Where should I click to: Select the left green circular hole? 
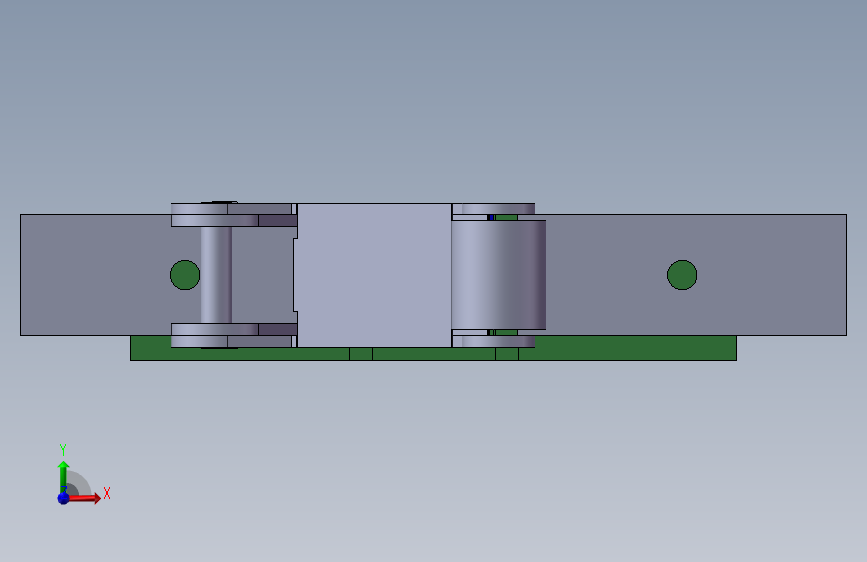[x=185, y=275]
